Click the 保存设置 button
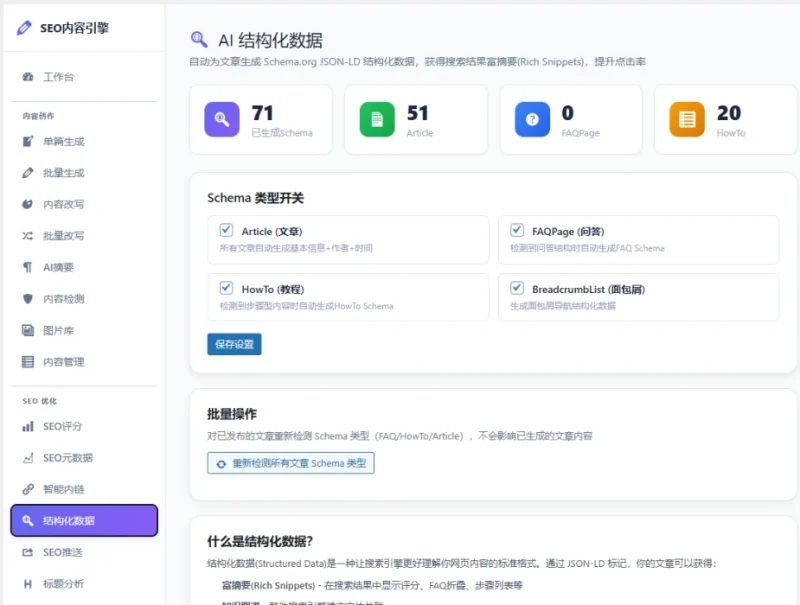 [234, 344]
